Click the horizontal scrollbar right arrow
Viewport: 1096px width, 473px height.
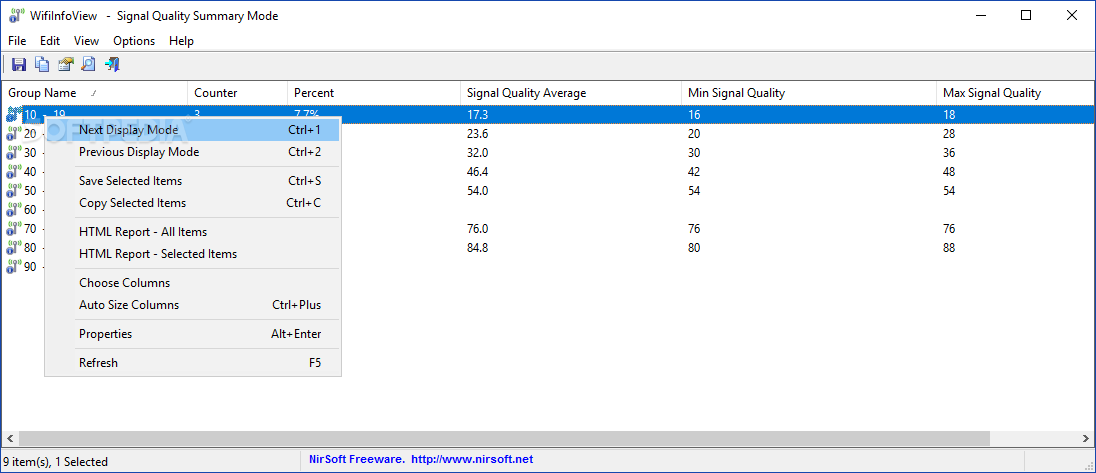[1086, 438]
